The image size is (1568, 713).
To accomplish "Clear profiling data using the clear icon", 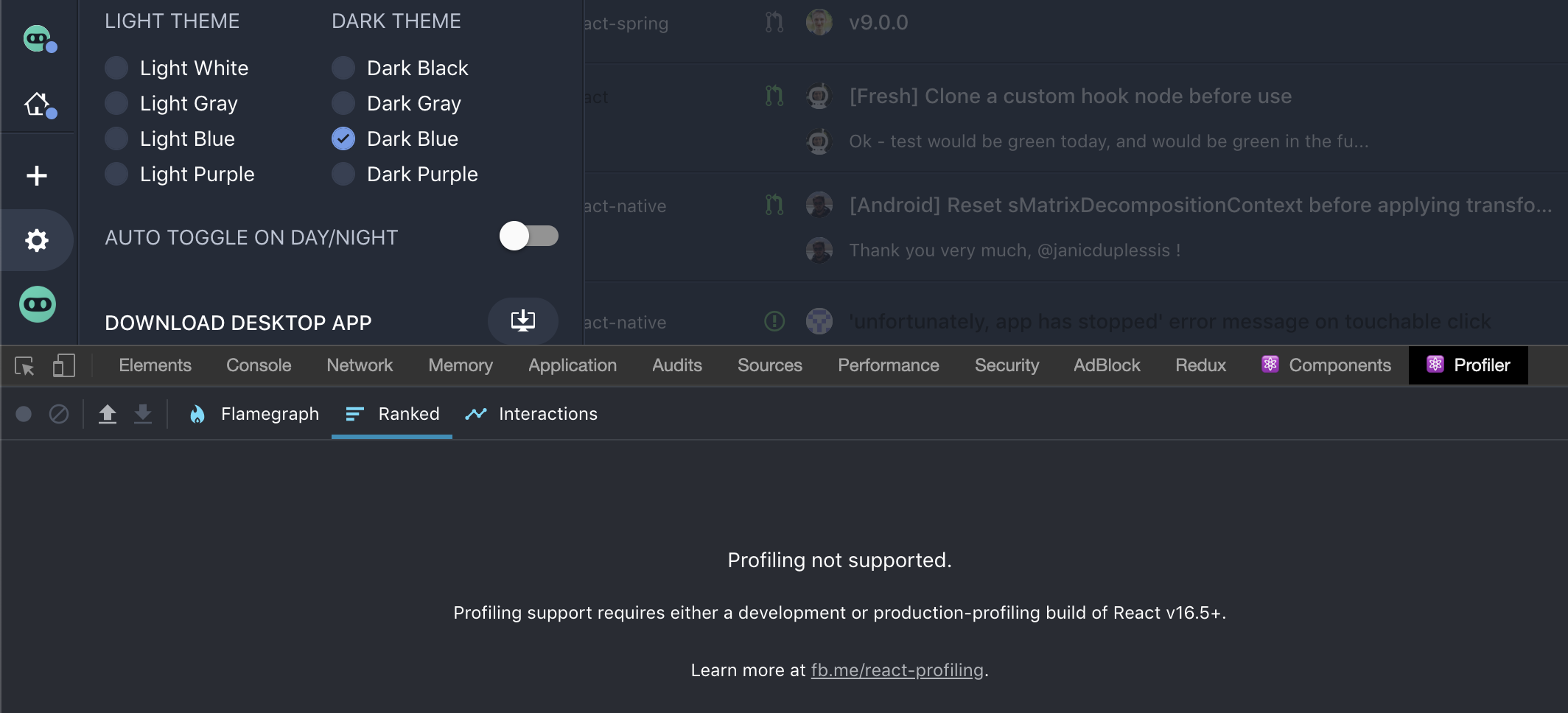I will [x=59, y=414].
